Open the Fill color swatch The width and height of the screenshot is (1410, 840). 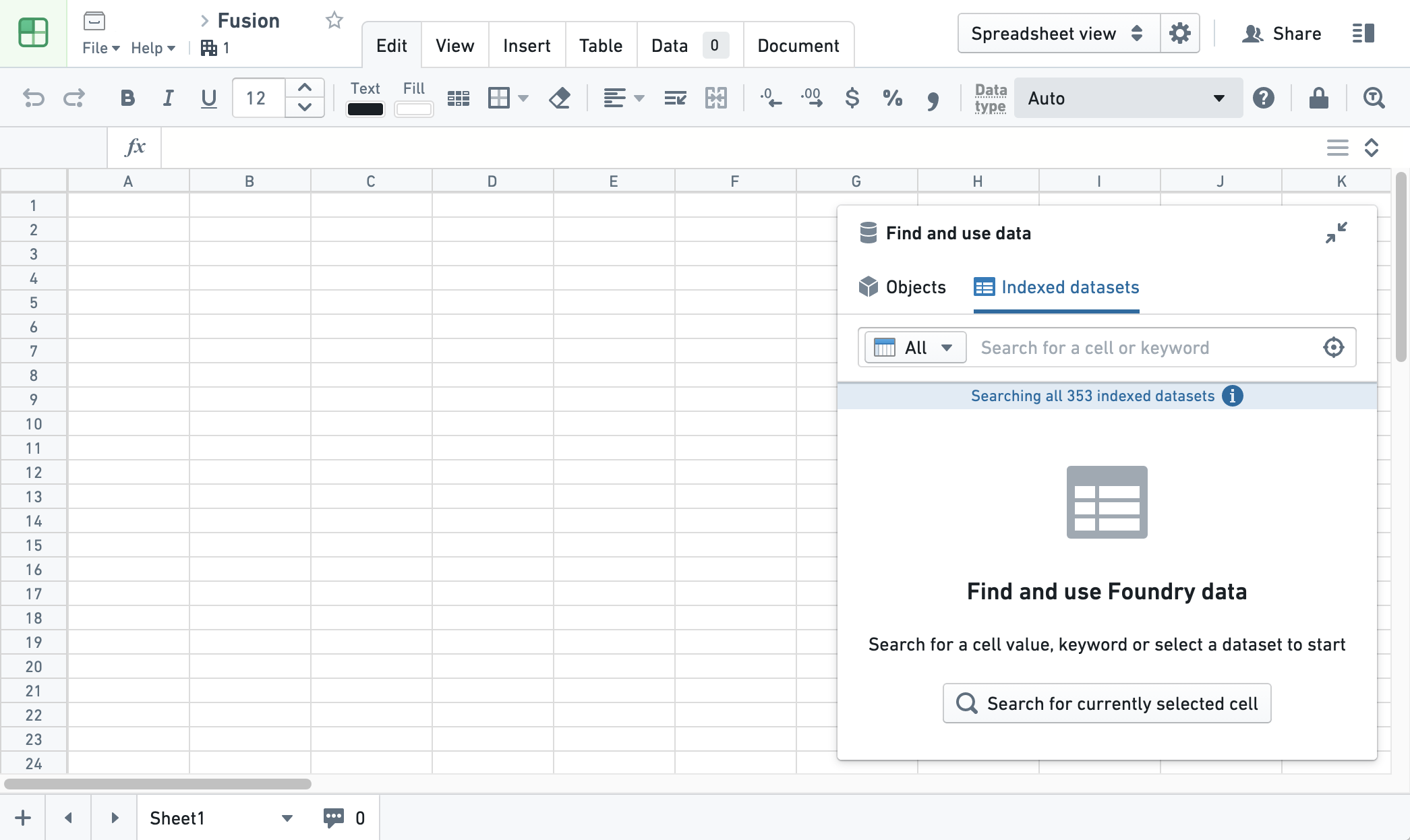(x=413, y=109)
